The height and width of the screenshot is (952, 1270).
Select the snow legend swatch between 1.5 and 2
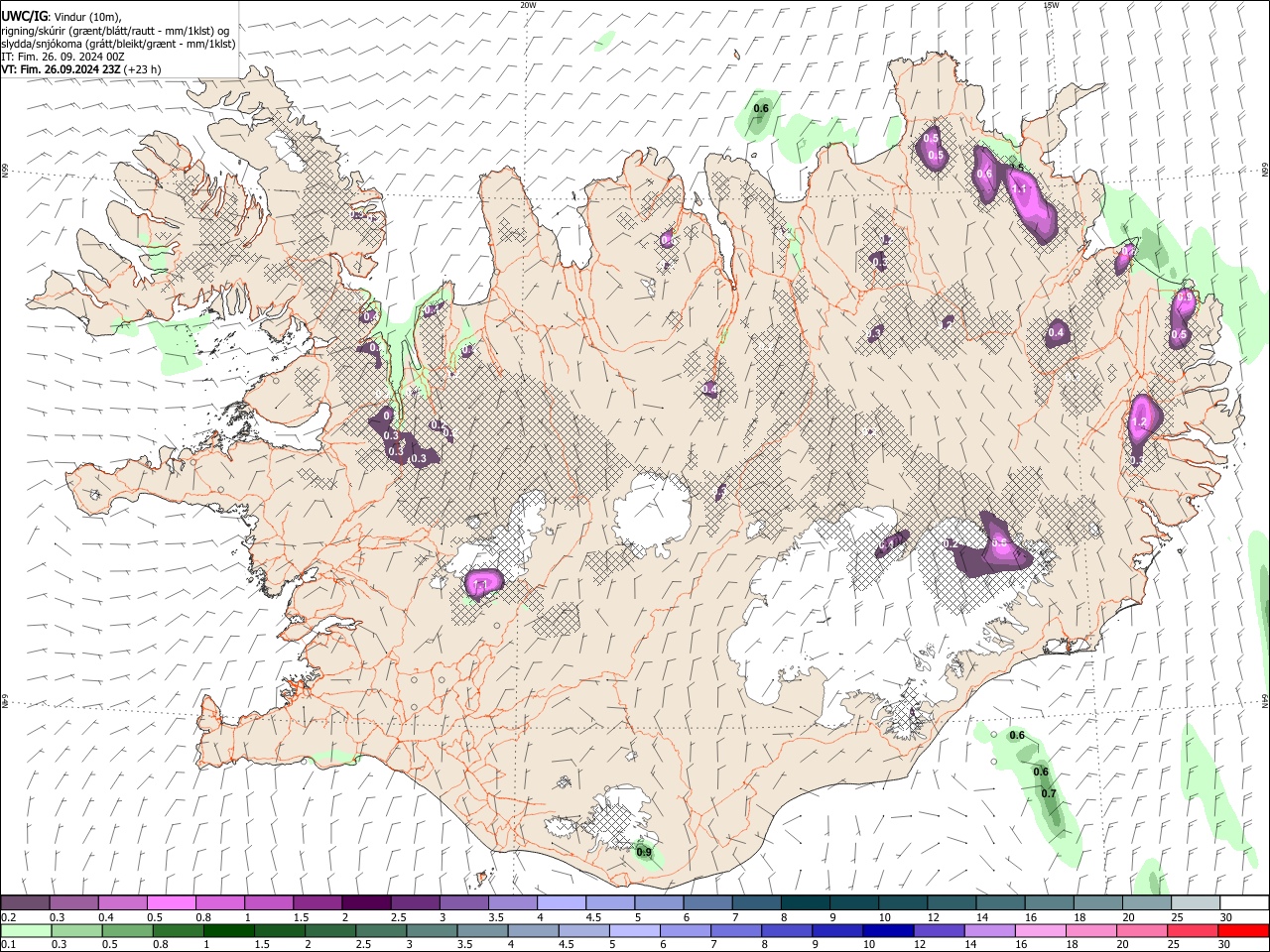click(x=317, y=902)
